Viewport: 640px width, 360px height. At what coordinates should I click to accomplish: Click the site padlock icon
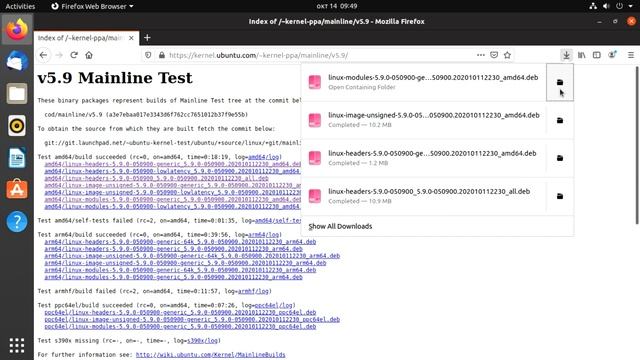pos(162,55)
